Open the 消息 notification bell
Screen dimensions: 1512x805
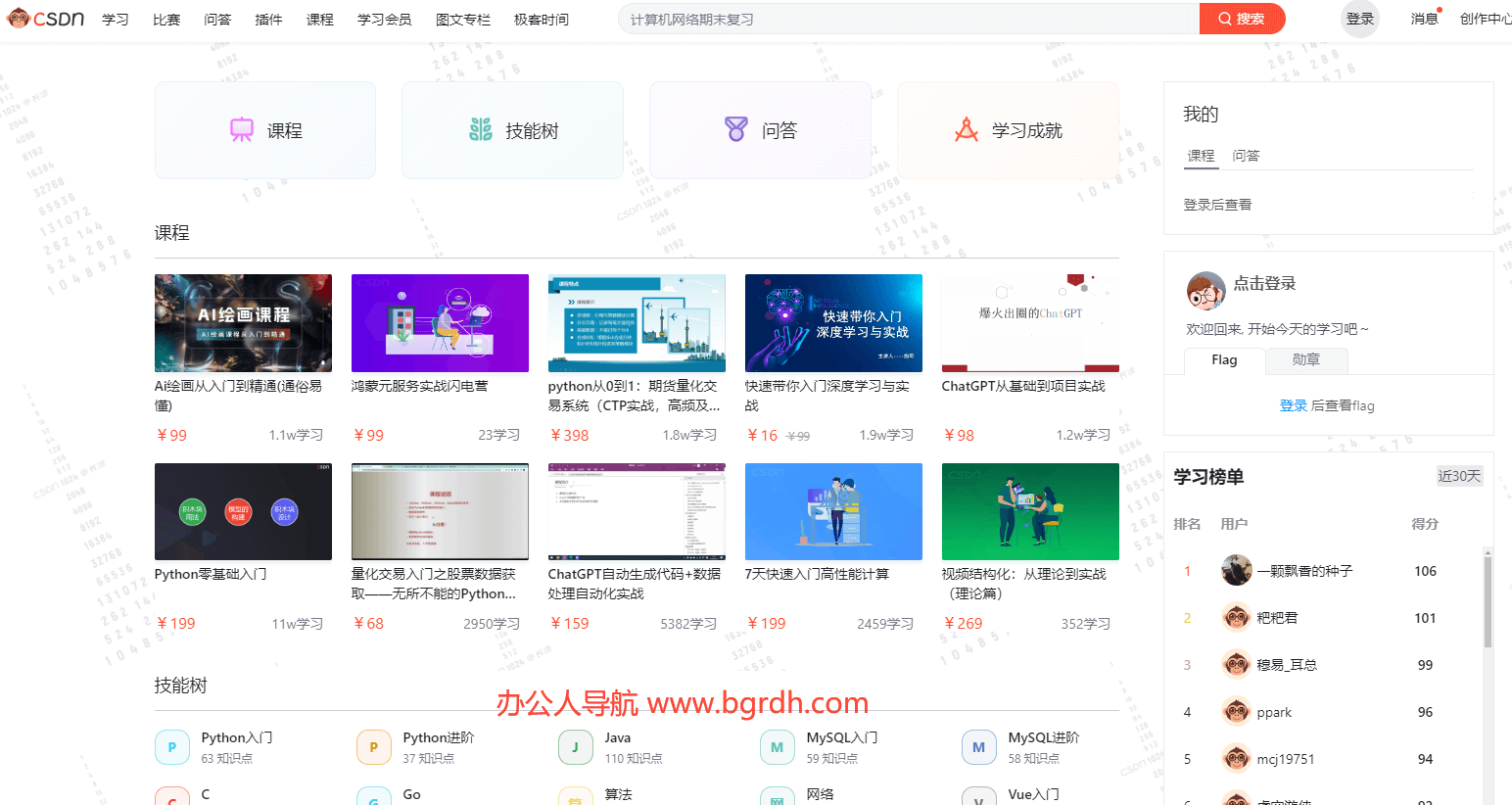tap(1425, 18)
